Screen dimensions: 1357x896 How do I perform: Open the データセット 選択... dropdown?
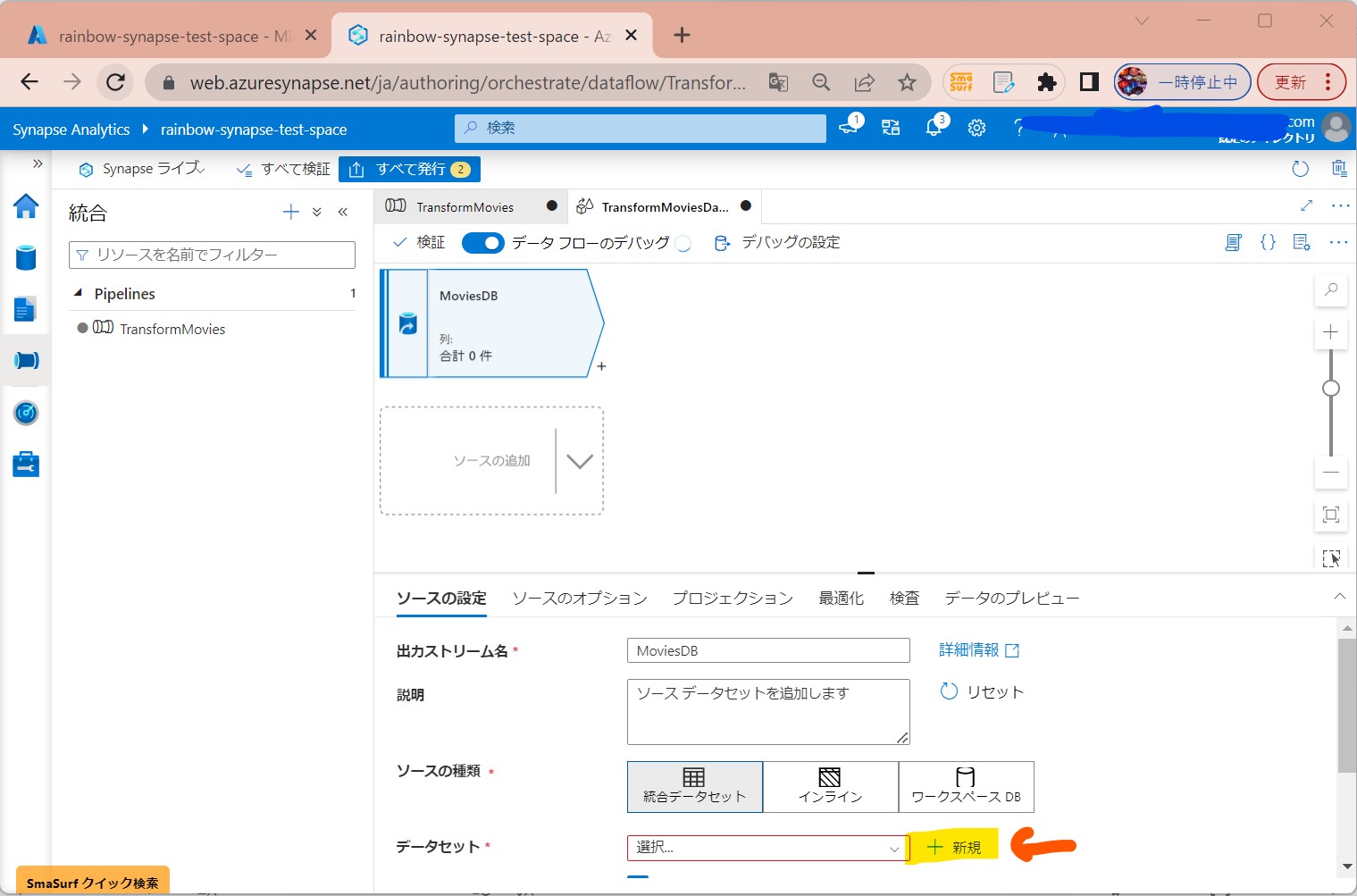click(x=768, y=848)
